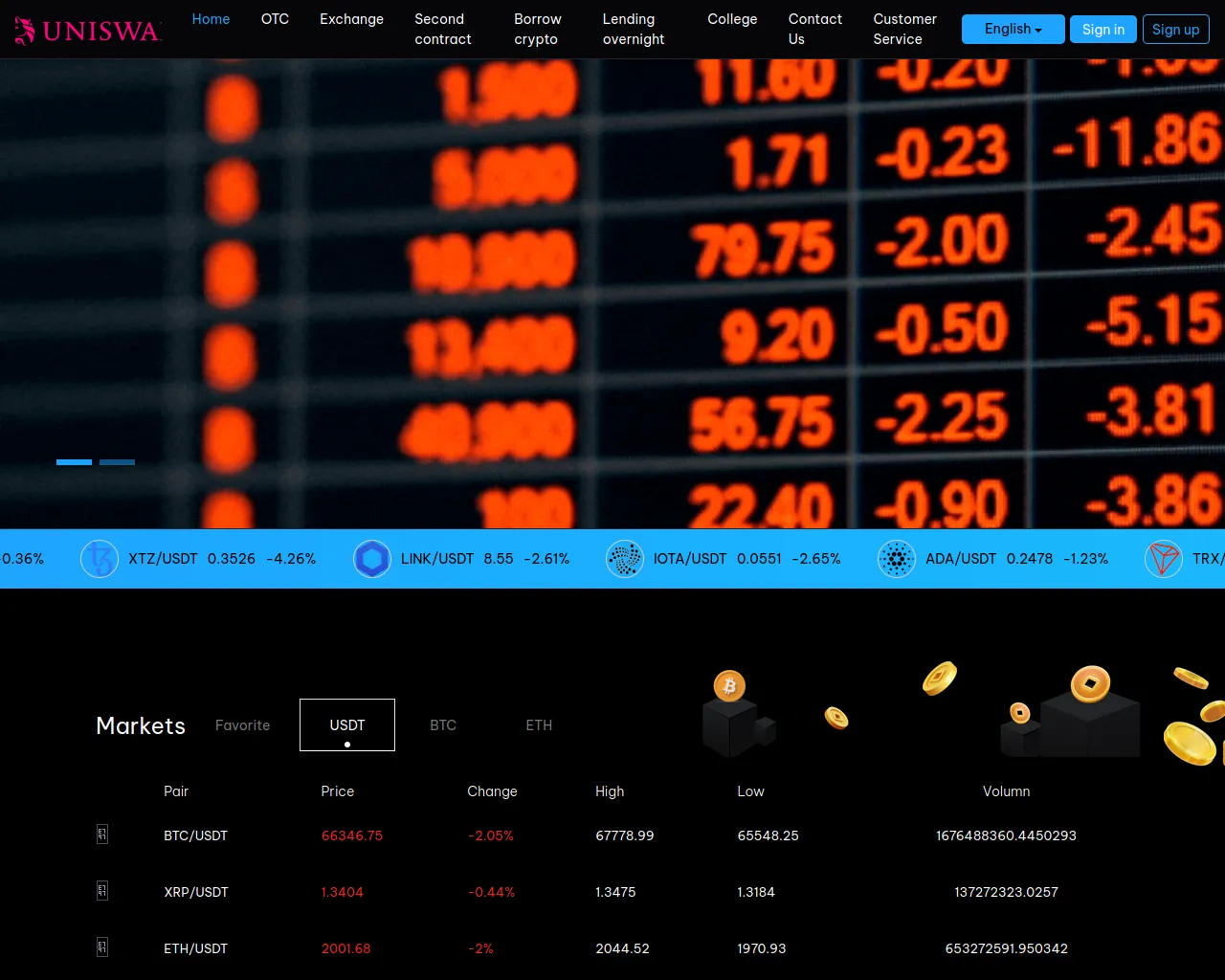1225x980 pixels.
Task: Click the UNISWA logo
Action: click(87, 31)
